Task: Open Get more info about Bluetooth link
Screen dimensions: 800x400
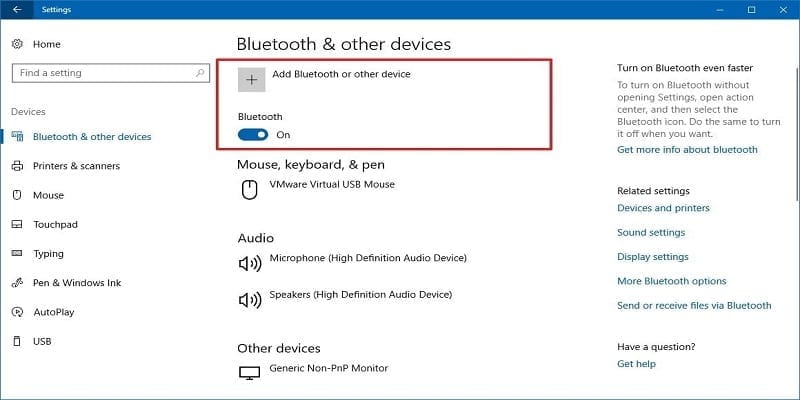Action: (687, 150)
